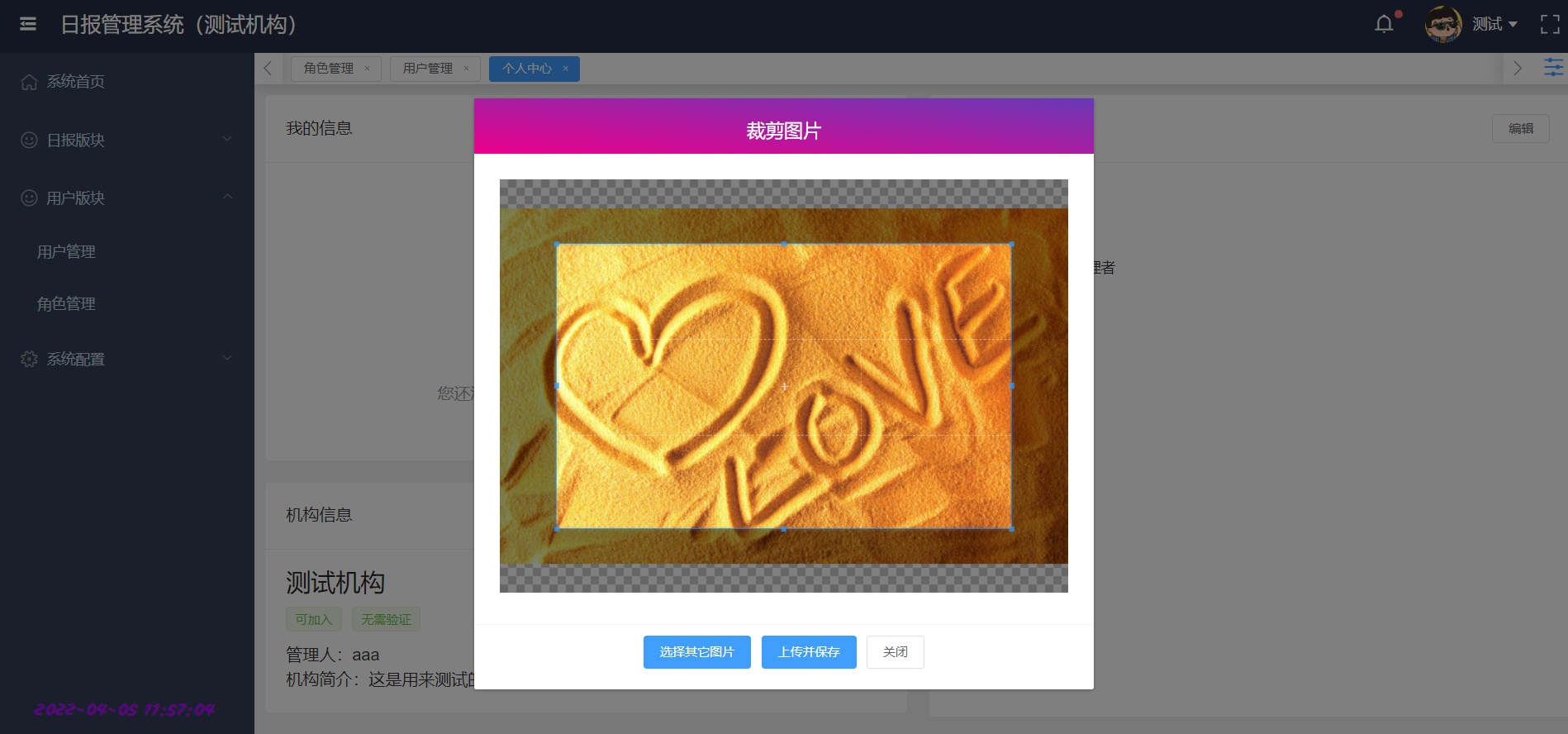The image size is (1568, 734).
Task: Click the crop box center crosshair
Action: [x=784, y=386]
